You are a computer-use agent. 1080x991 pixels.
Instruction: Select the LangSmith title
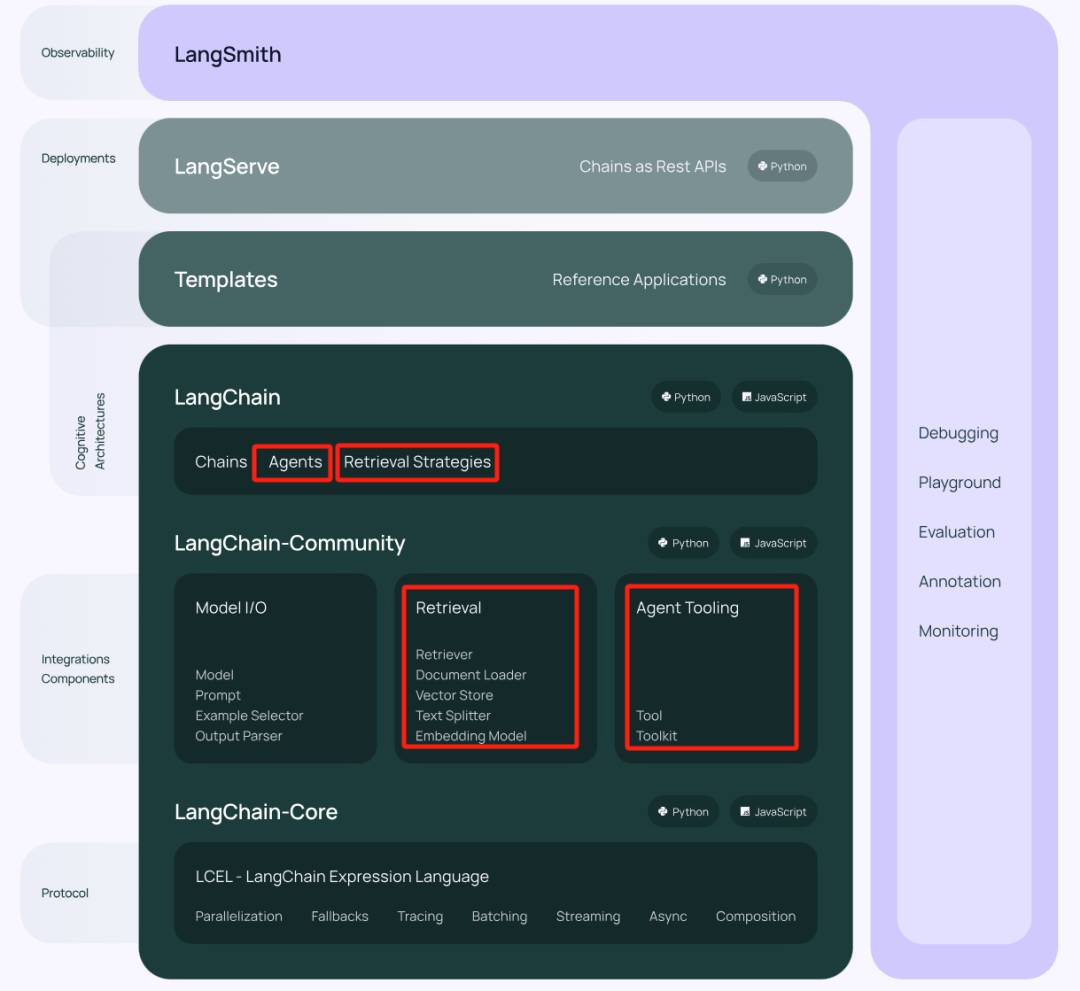pos(227,54)
